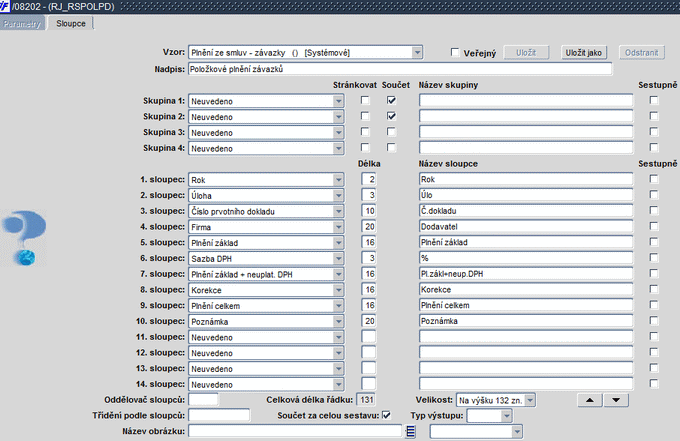Click the Odstranit button
Viewport: 680px width, 441px height.
641,52
